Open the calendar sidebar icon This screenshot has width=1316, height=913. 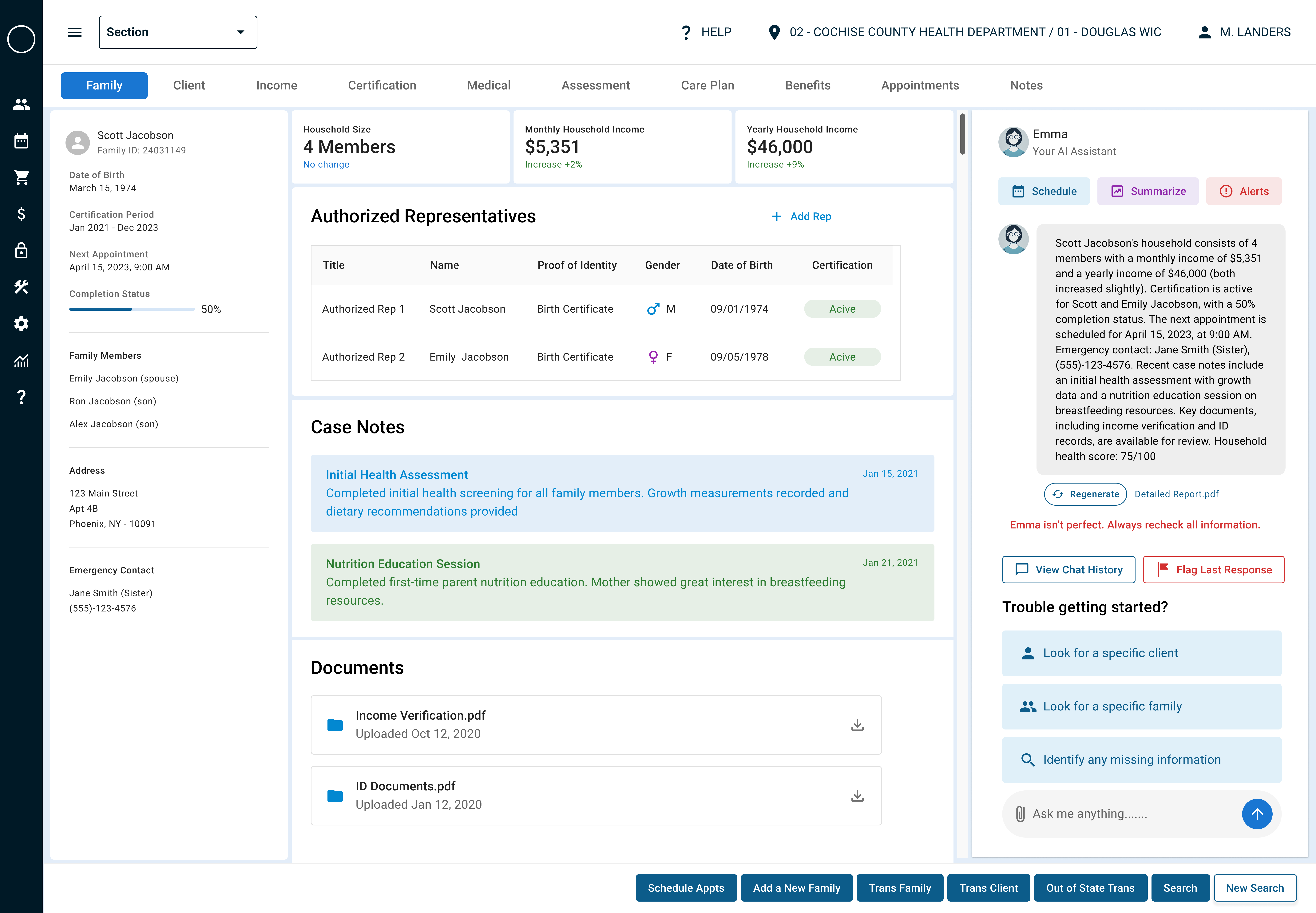[x=21, y=141]
